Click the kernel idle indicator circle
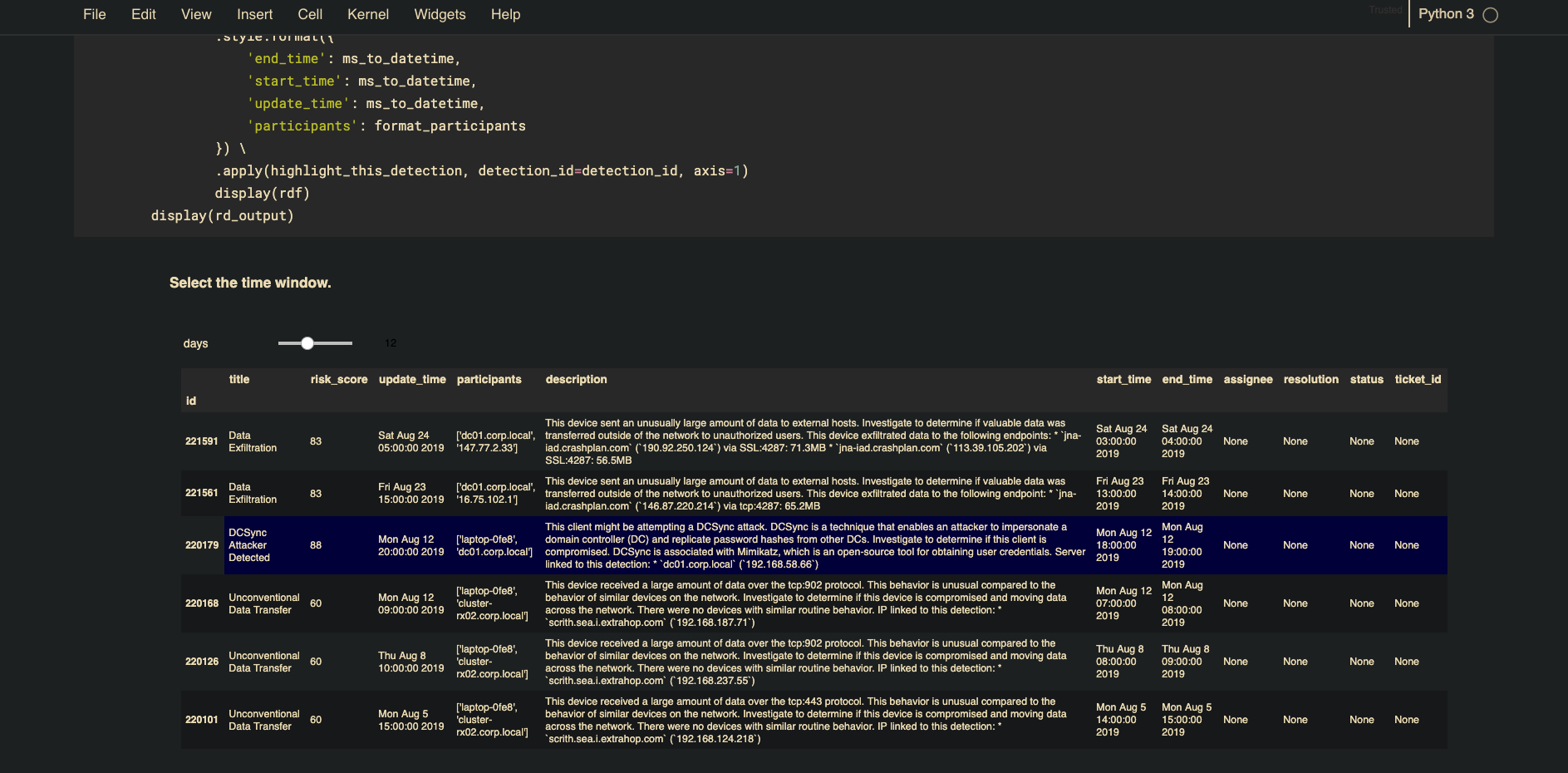 pyautogui.click(x=1491, y=15)
